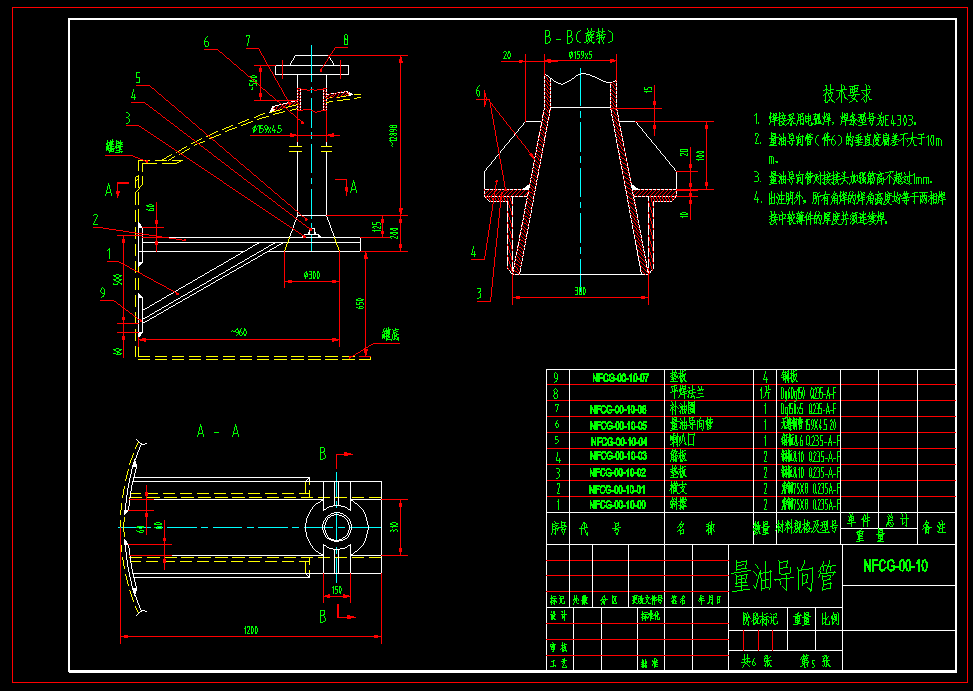973x691 pixels.
Task: Select part code NFCG-00-10-00 in the parts list
Action: [617, 504]
